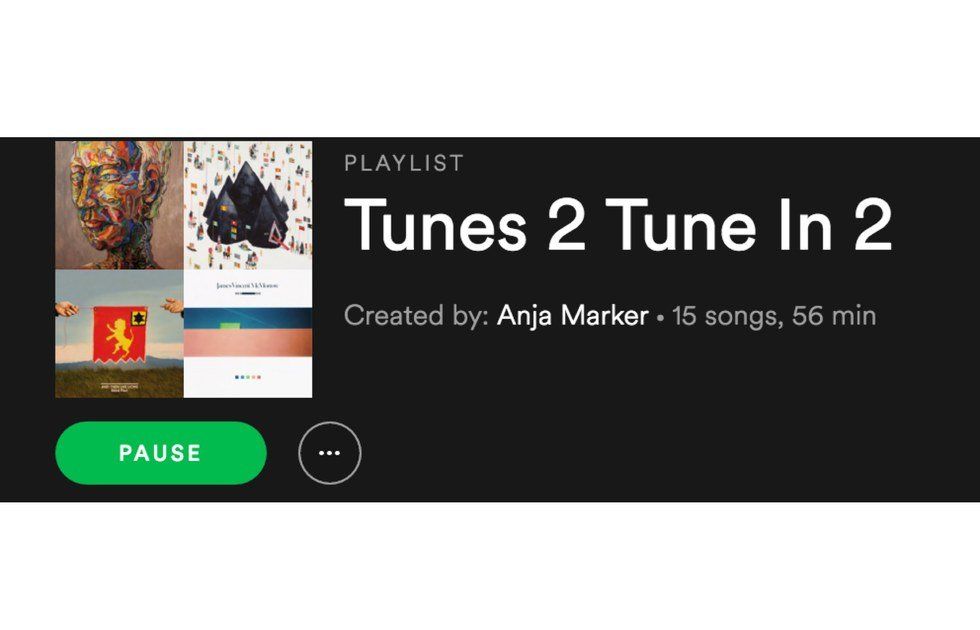Click the yellow lion emblem on the flag
Viewport: 980px width, 630px height.
(119, 338)
